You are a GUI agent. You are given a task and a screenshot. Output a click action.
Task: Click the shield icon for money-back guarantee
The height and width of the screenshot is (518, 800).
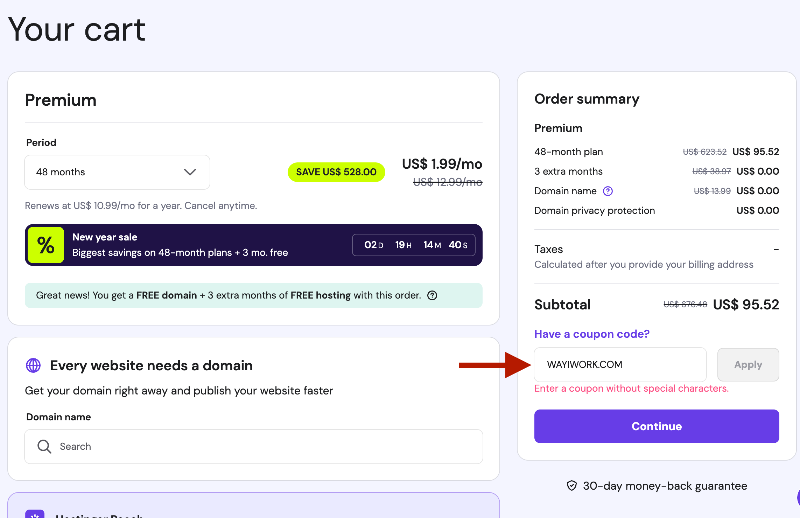[572, 486]
